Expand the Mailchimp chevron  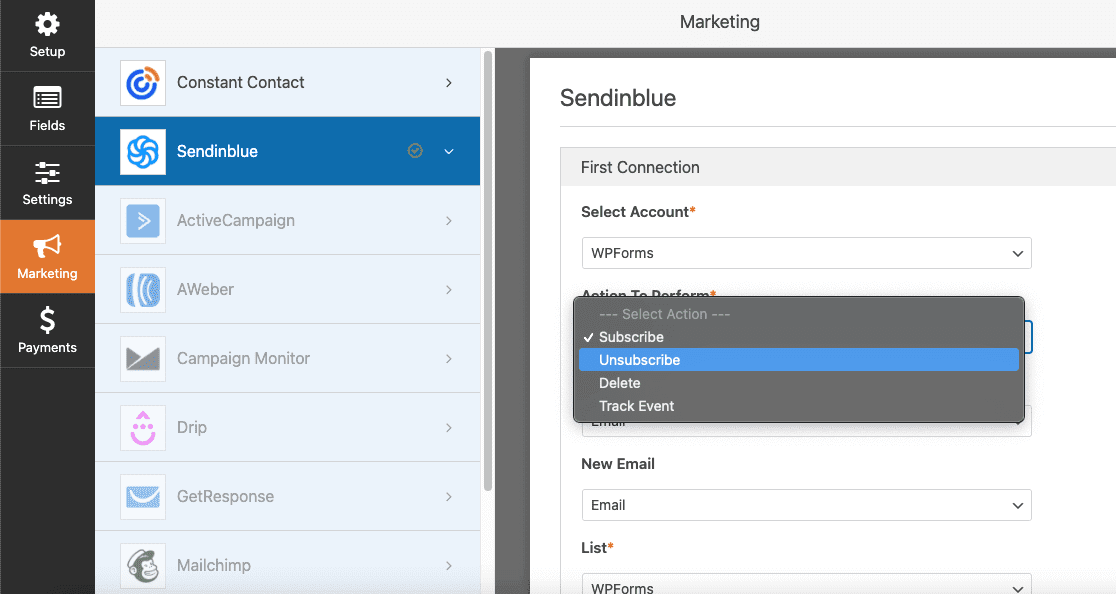[448, 566]
